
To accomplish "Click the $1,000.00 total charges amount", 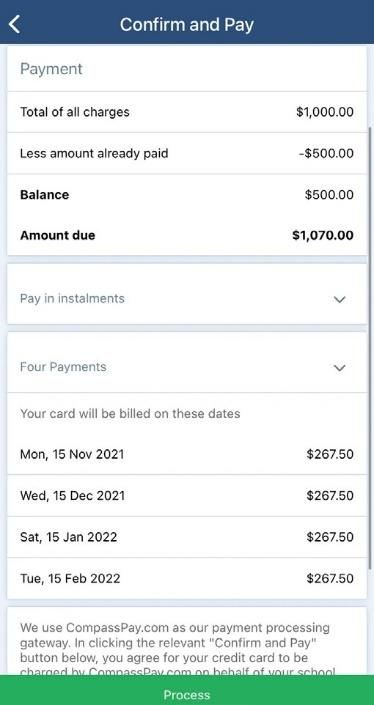I will (325, 112).
